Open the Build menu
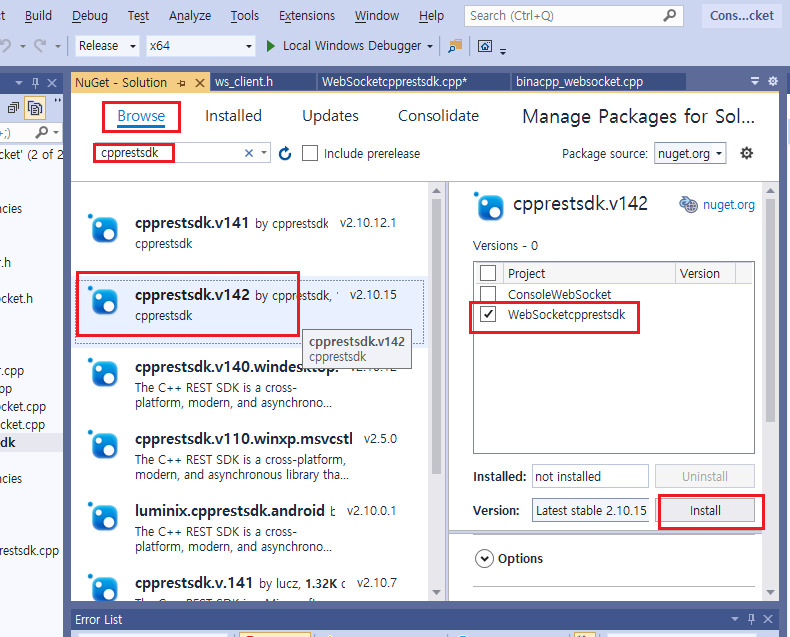Screen dimensions: 790x637 [38, 16]
